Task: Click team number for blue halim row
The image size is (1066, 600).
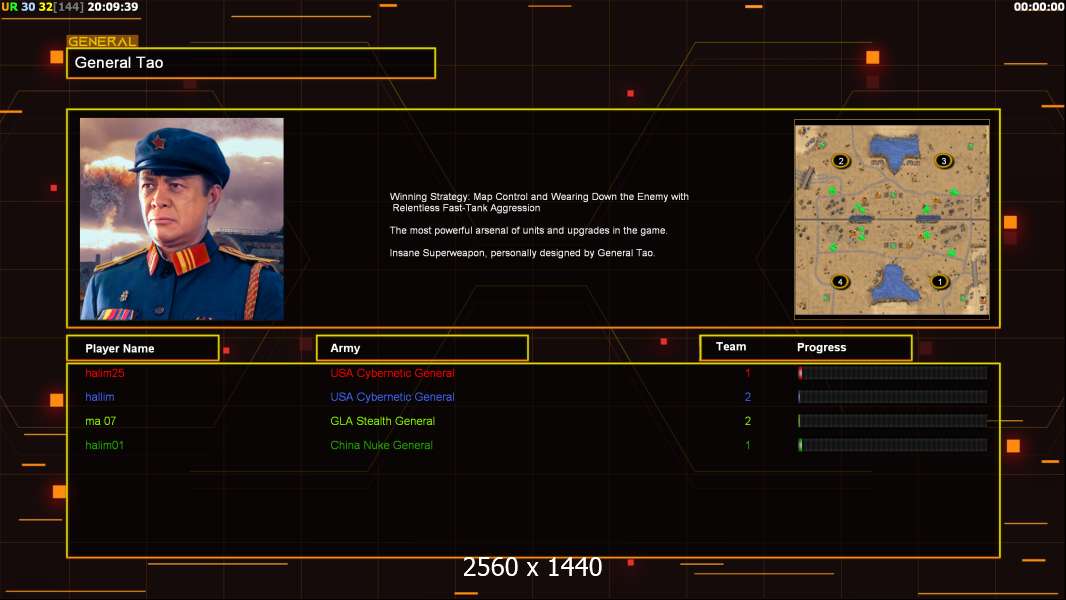Action: tap(748, 397)
